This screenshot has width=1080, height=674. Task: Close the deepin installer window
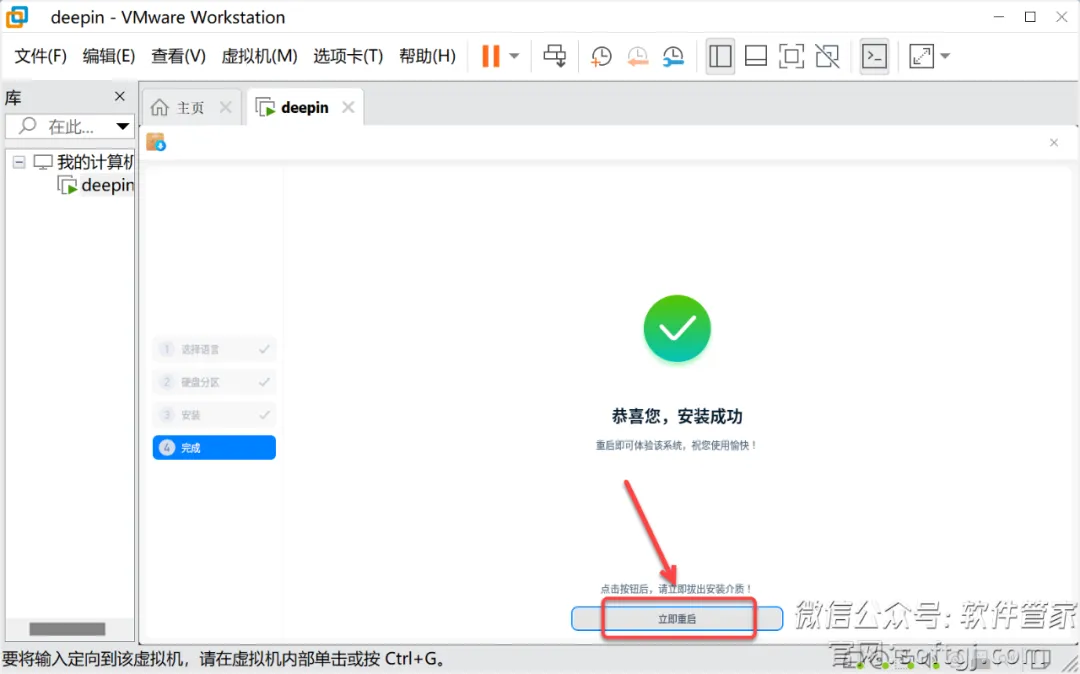[x=1054, y=143]
